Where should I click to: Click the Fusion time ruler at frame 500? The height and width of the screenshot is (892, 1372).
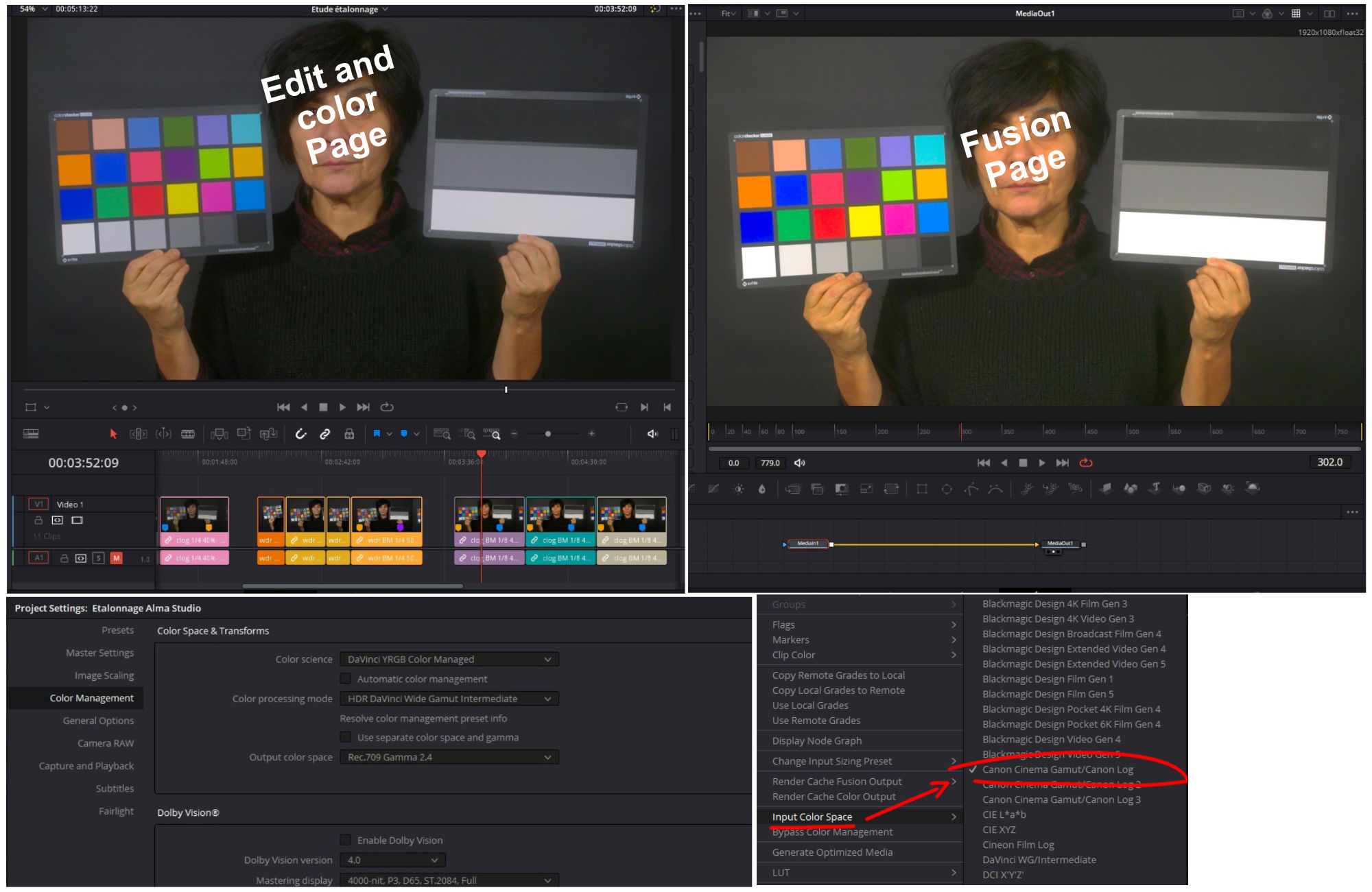coord(1128,431)
